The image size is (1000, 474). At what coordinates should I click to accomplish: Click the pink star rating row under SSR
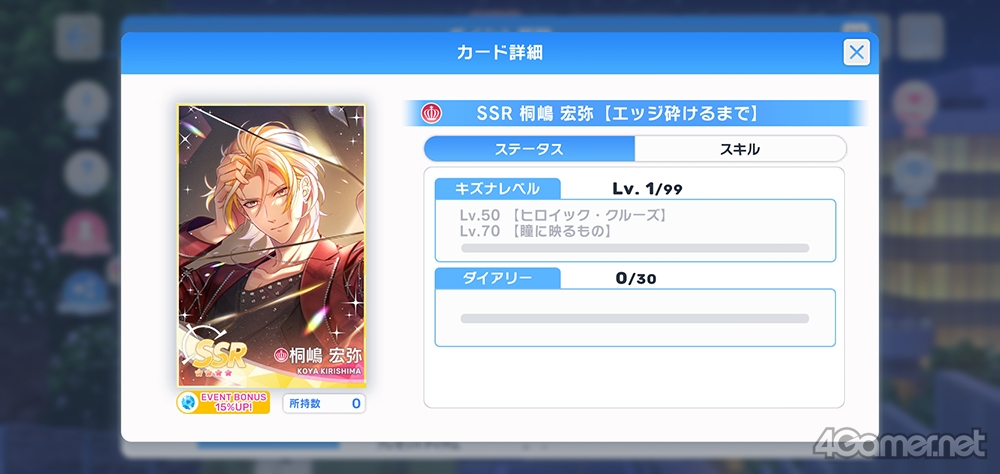coord(213,372)
